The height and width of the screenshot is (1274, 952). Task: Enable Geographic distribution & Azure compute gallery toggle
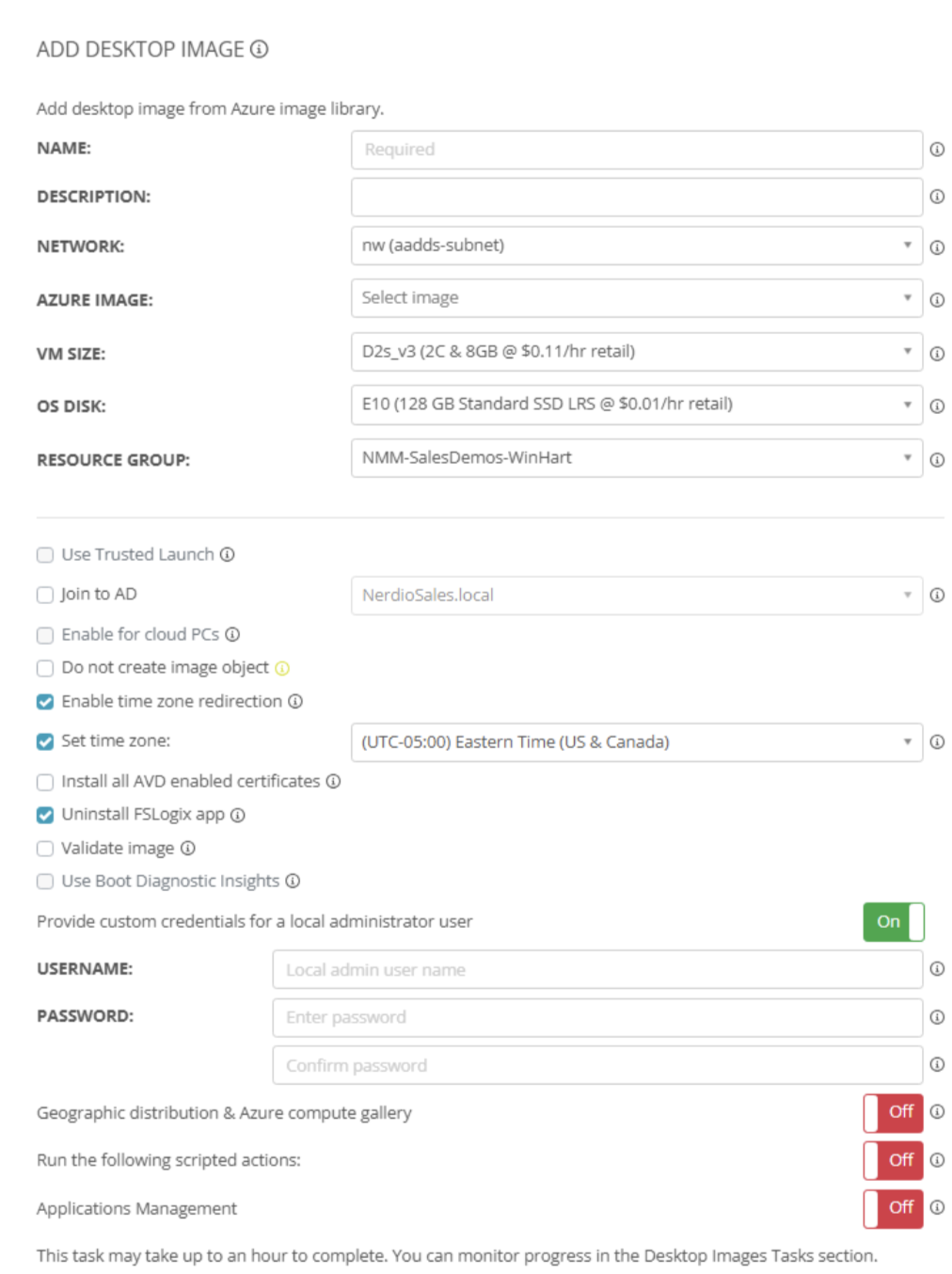(x=893, y=1112)
